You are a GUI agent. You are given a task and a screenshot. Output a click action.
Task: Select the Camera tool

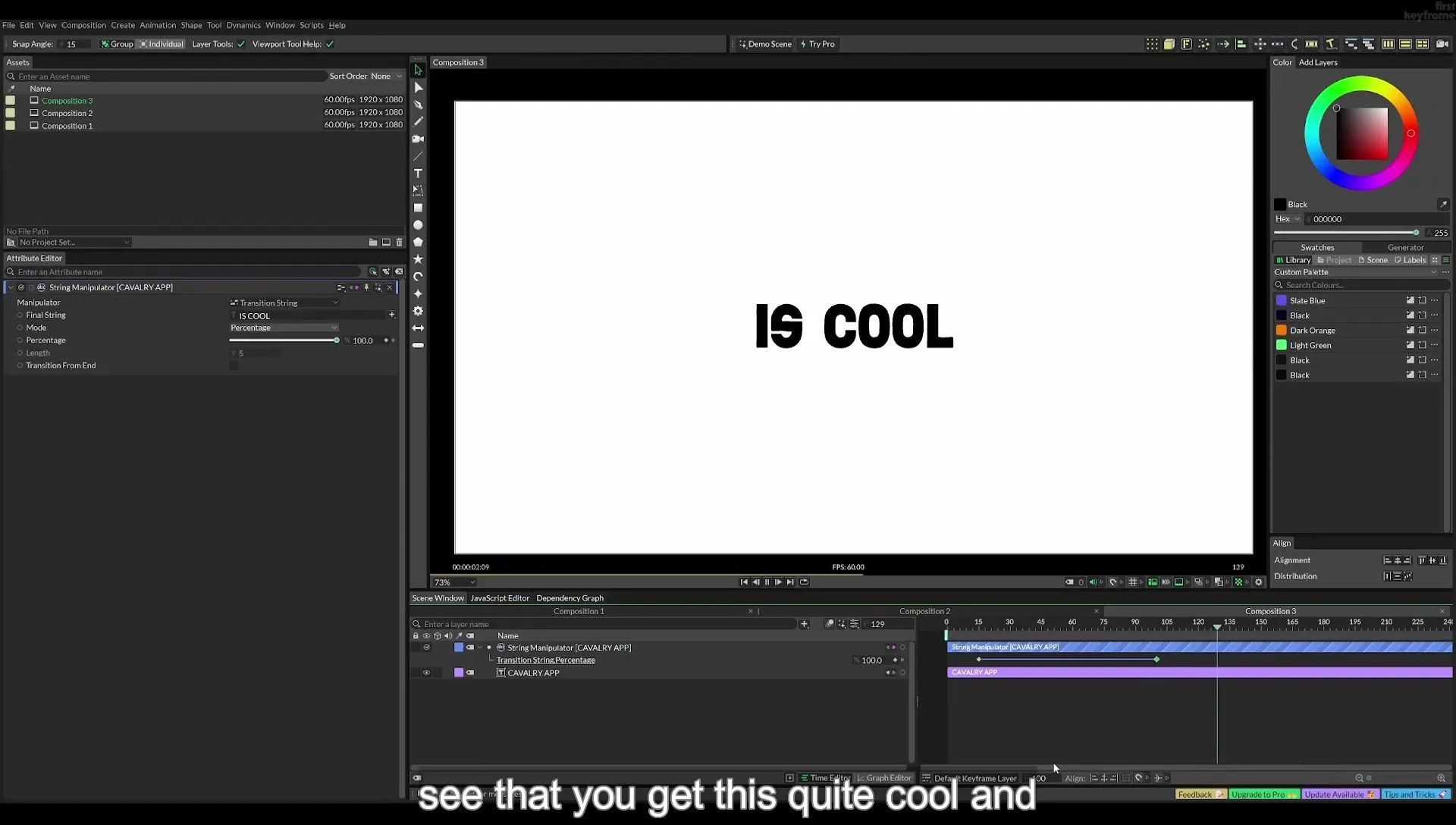(x=418, y=139)
